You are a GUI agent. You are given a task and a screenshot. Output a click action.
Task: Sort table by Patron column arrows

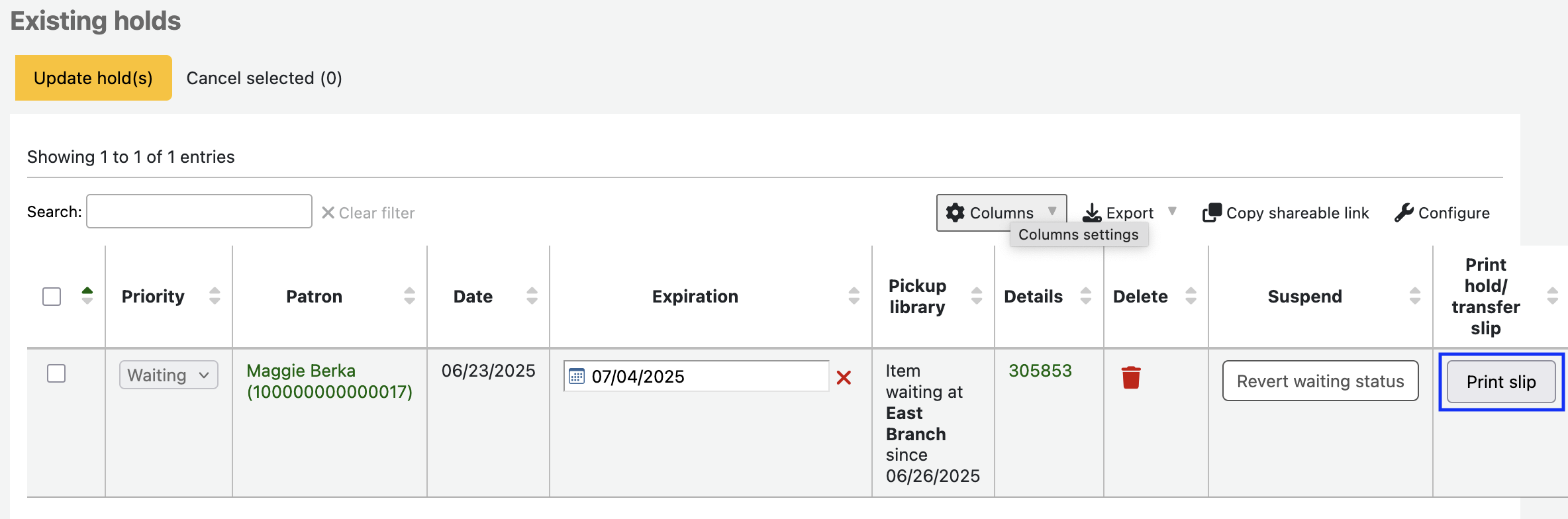[409, 296]
